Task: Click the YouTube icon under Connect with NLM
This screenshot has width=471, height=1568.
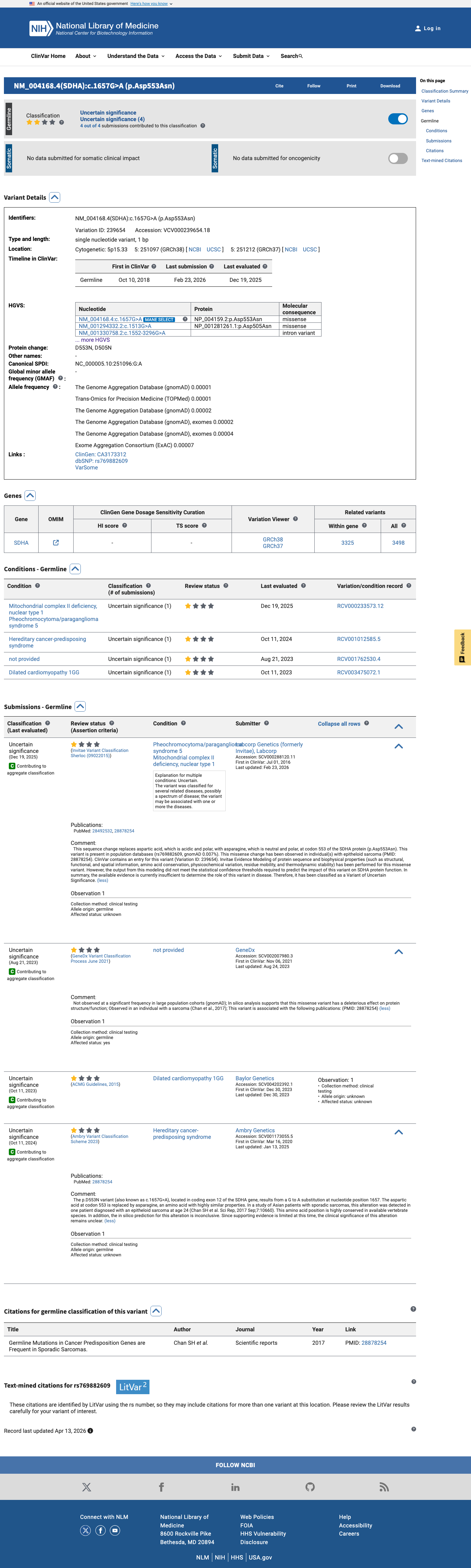Action: [115, 1530]
